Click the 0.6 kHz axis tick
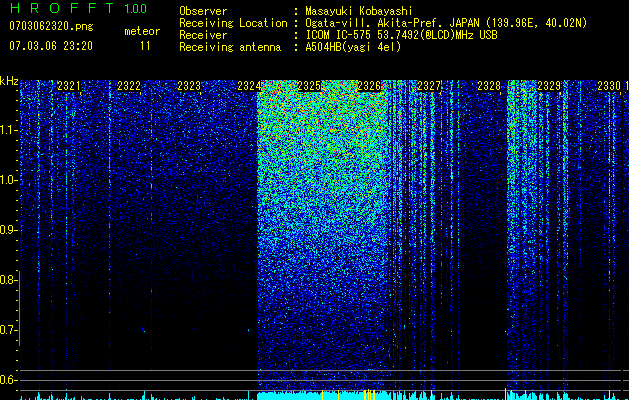The width and height of the screenshot is (629, 400). (x=8, y=380)
